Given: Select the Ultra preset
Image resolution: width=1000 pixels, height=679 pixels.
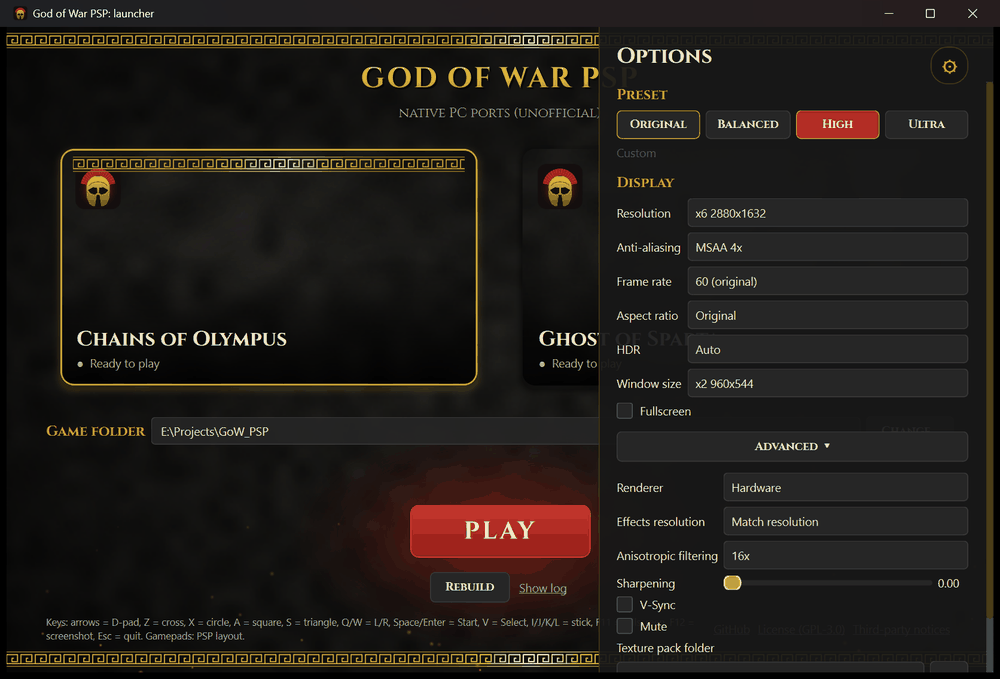Looking at the screenshot, I should [x=927, y=124].
